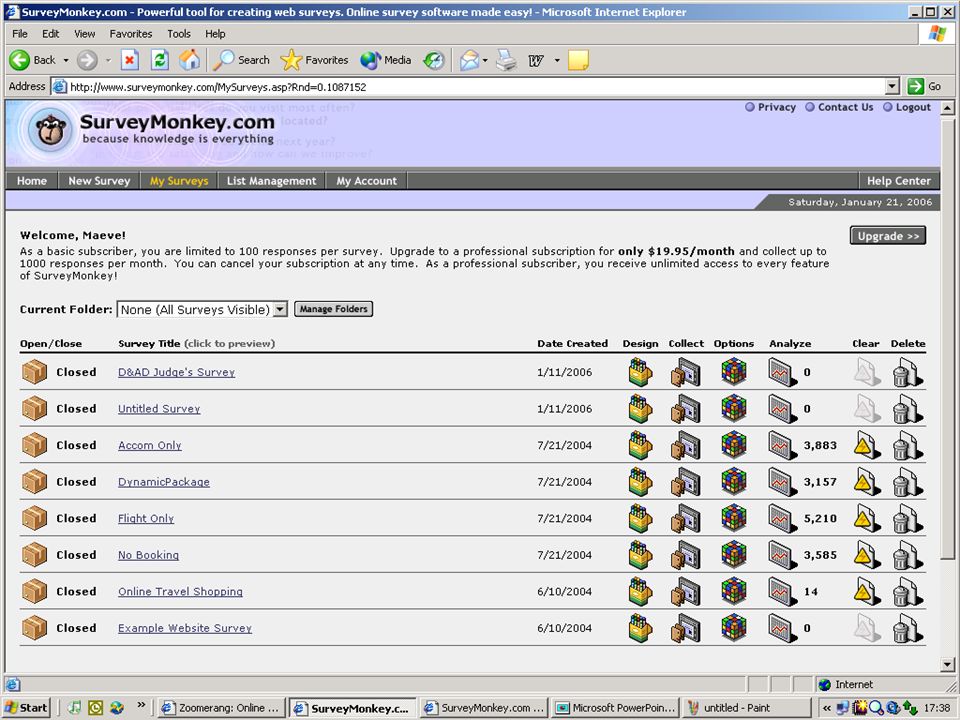Viewport: 960px width, 720px height.
Task: Open Collect for Flight Only survey
Action: 686,519
